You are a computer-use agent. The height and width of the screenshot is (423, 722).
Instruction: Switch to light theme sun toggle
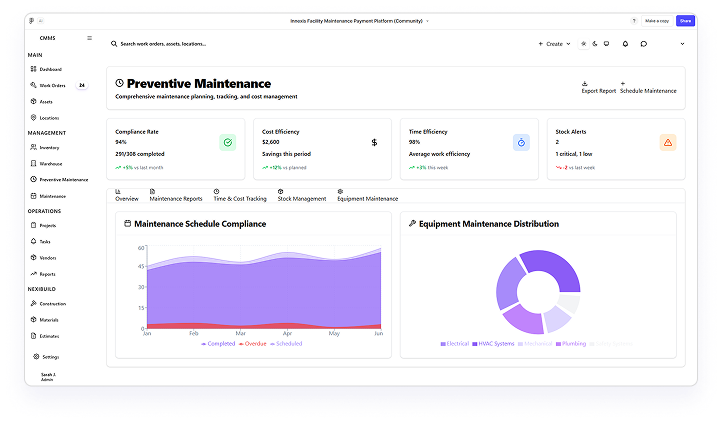[x=584, y=44]
